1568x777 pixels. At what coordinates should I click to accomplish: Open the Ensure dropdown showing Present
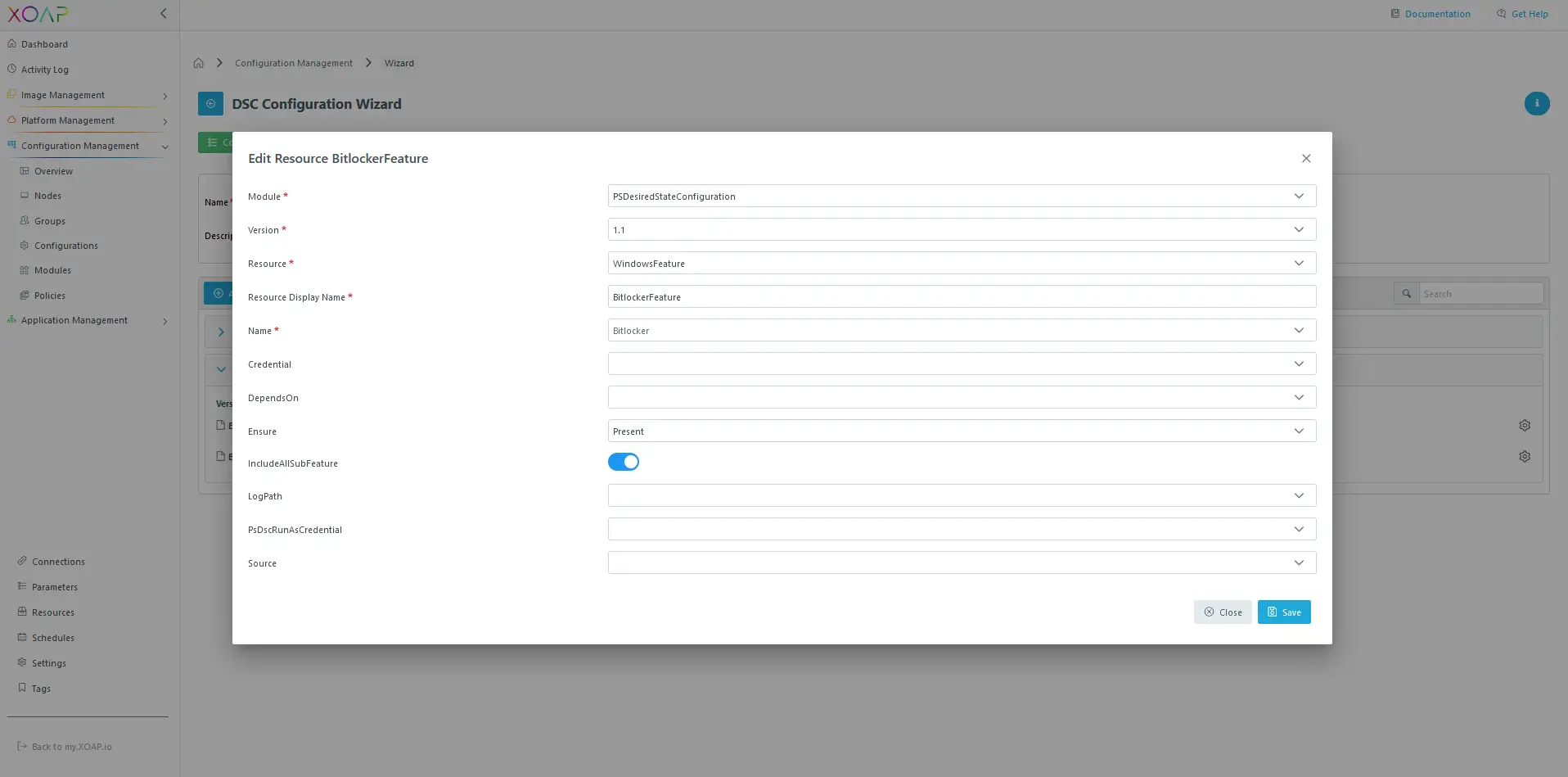pyautogui.click(x=962, y=431)
